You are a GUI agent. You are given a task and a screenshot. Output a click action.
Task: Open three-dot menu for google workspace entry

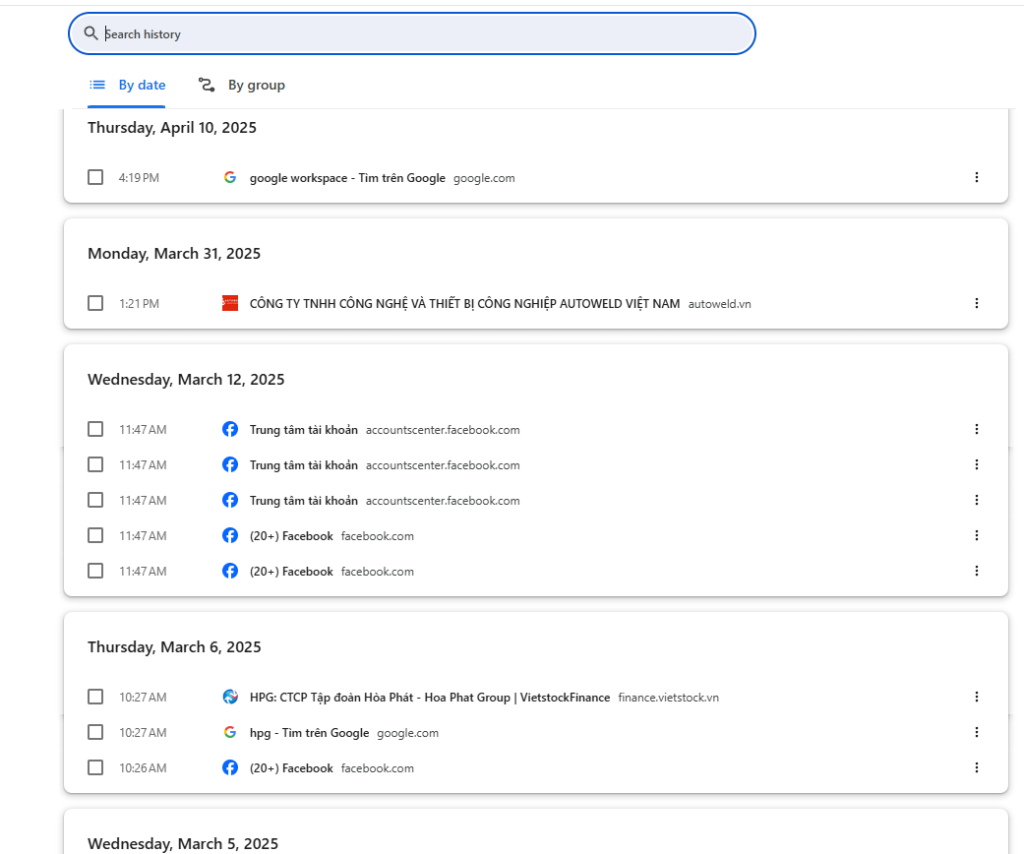click(x=976, y=178)
